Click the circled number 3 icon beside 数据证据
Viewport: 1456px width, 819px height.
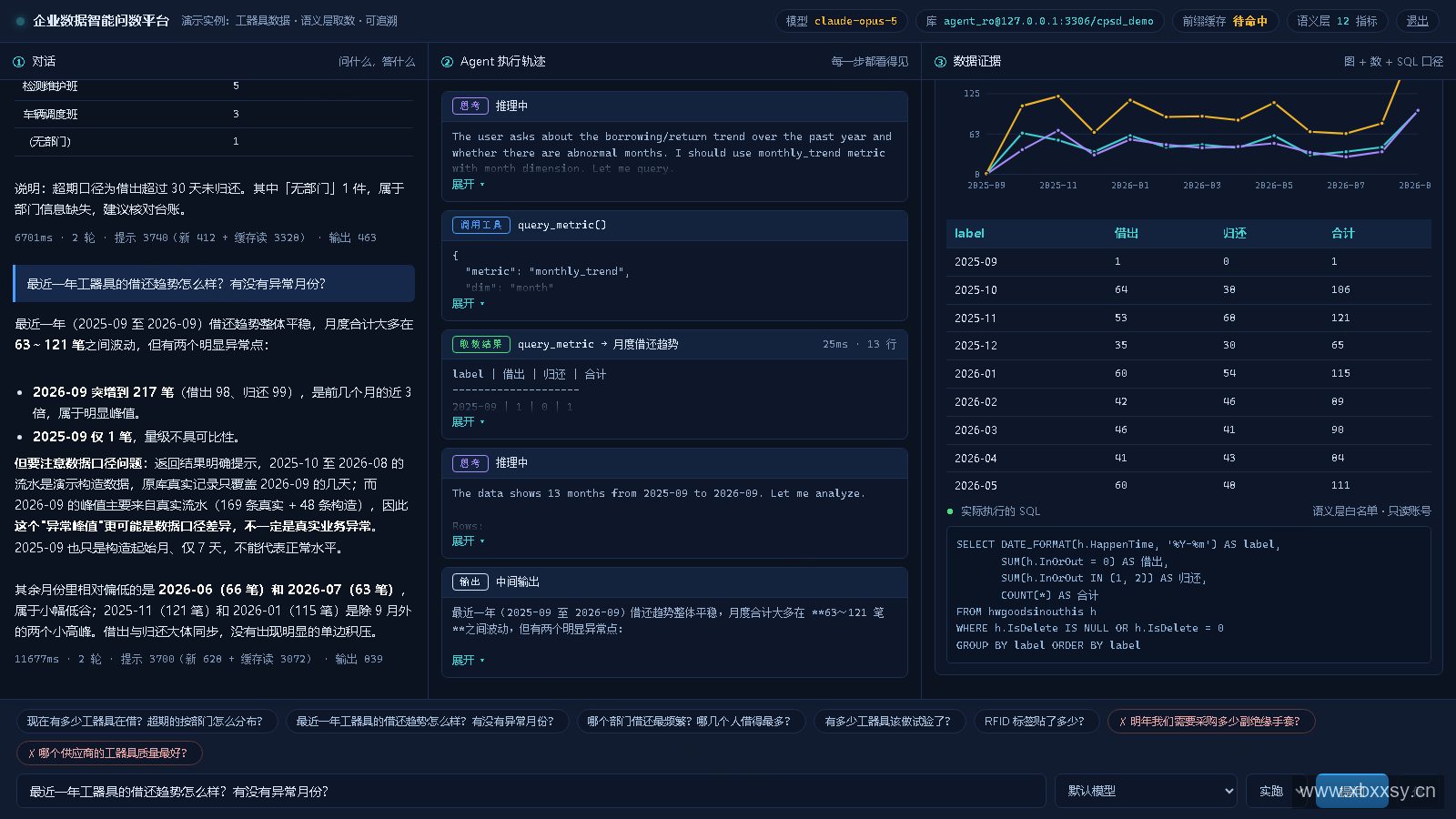[940, 62]
